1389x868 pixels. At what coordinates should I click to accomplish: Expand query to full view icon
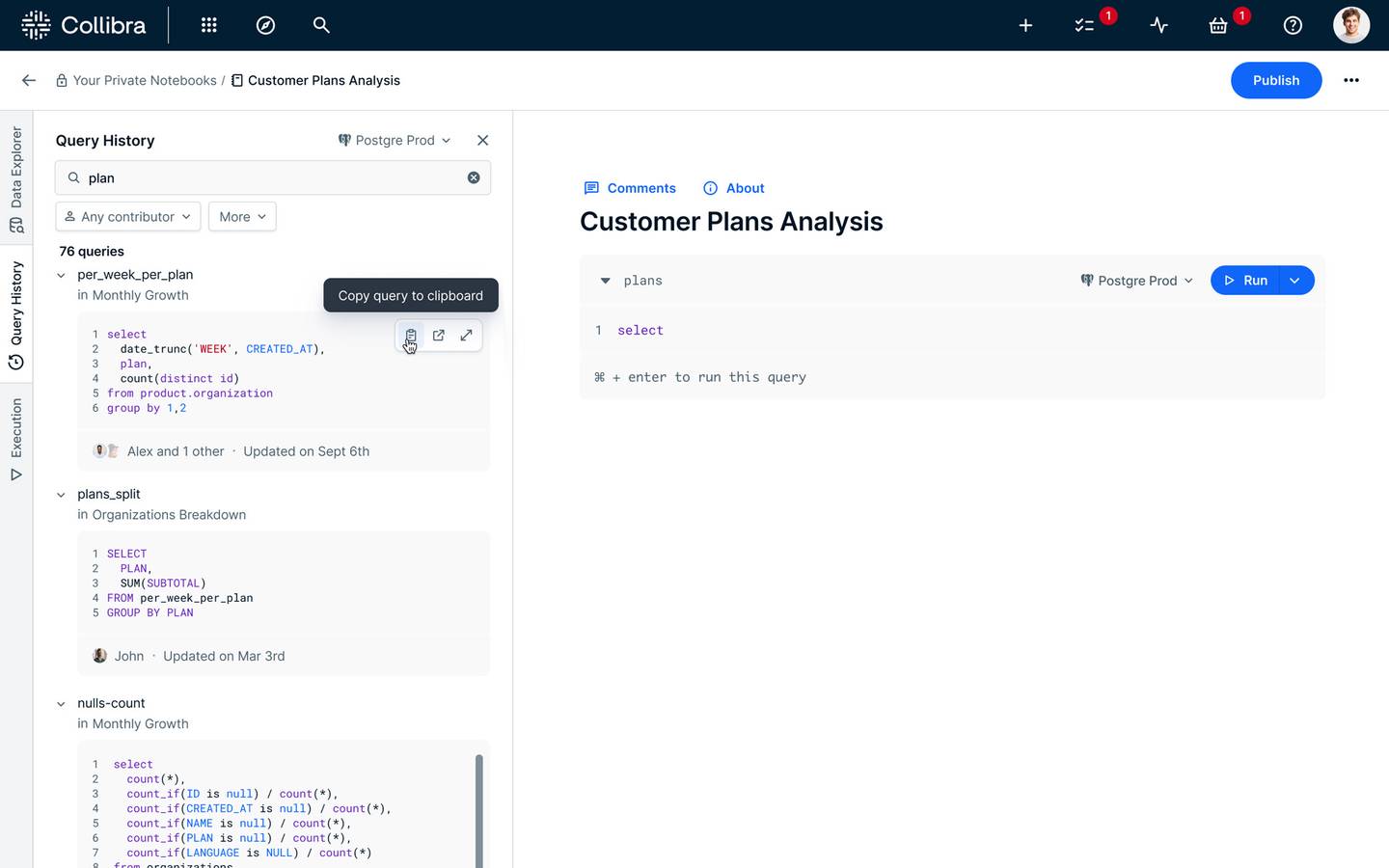pos(466,336)
